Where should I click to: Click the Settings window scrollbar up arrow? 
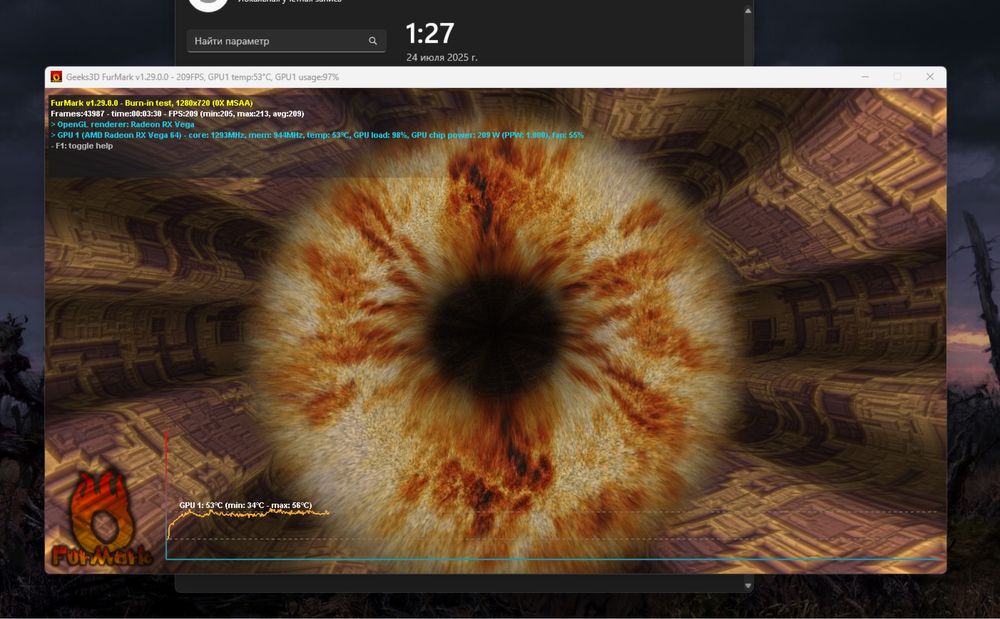748,11
